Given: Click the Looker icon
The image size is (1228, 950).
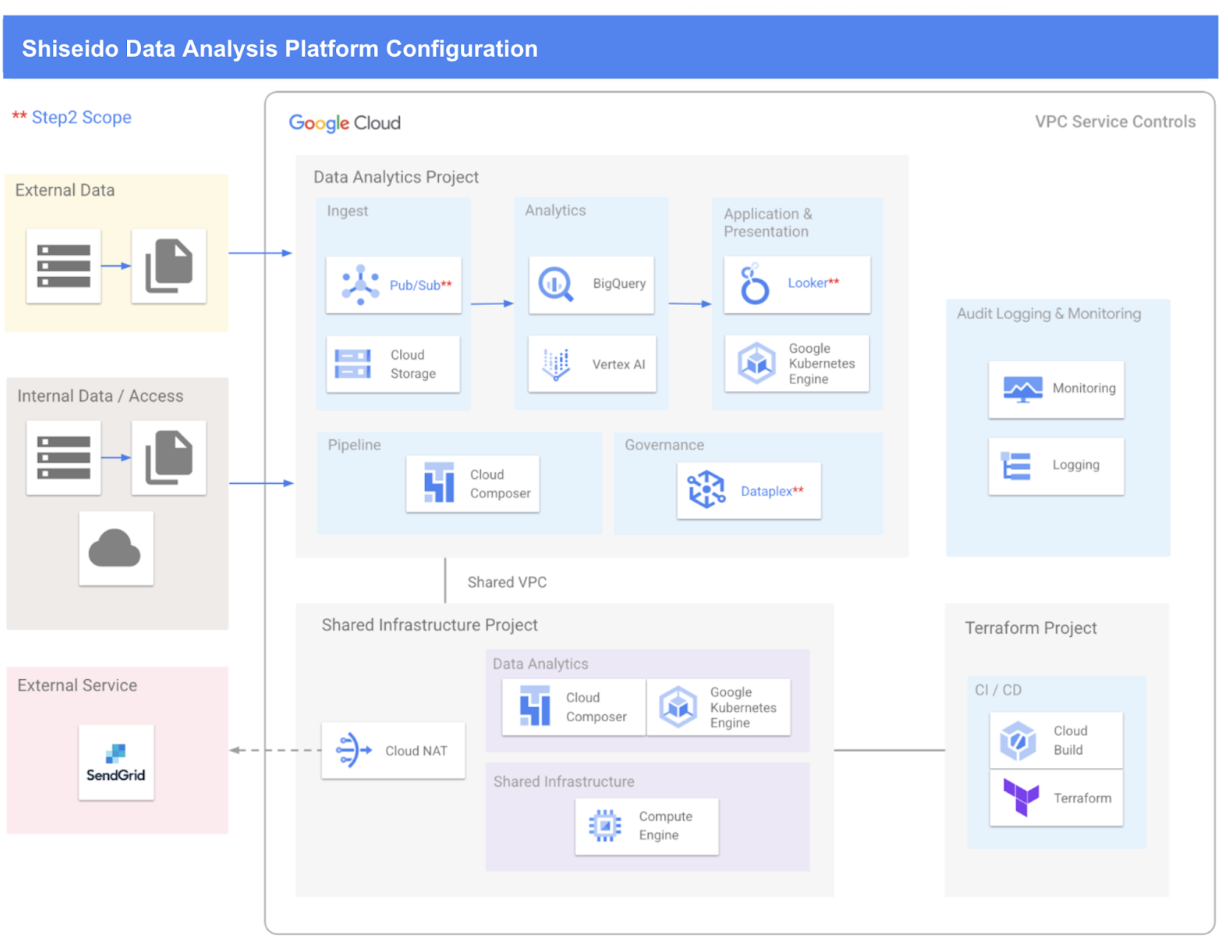Looking at the screenshot, I should tap(755, 285).
